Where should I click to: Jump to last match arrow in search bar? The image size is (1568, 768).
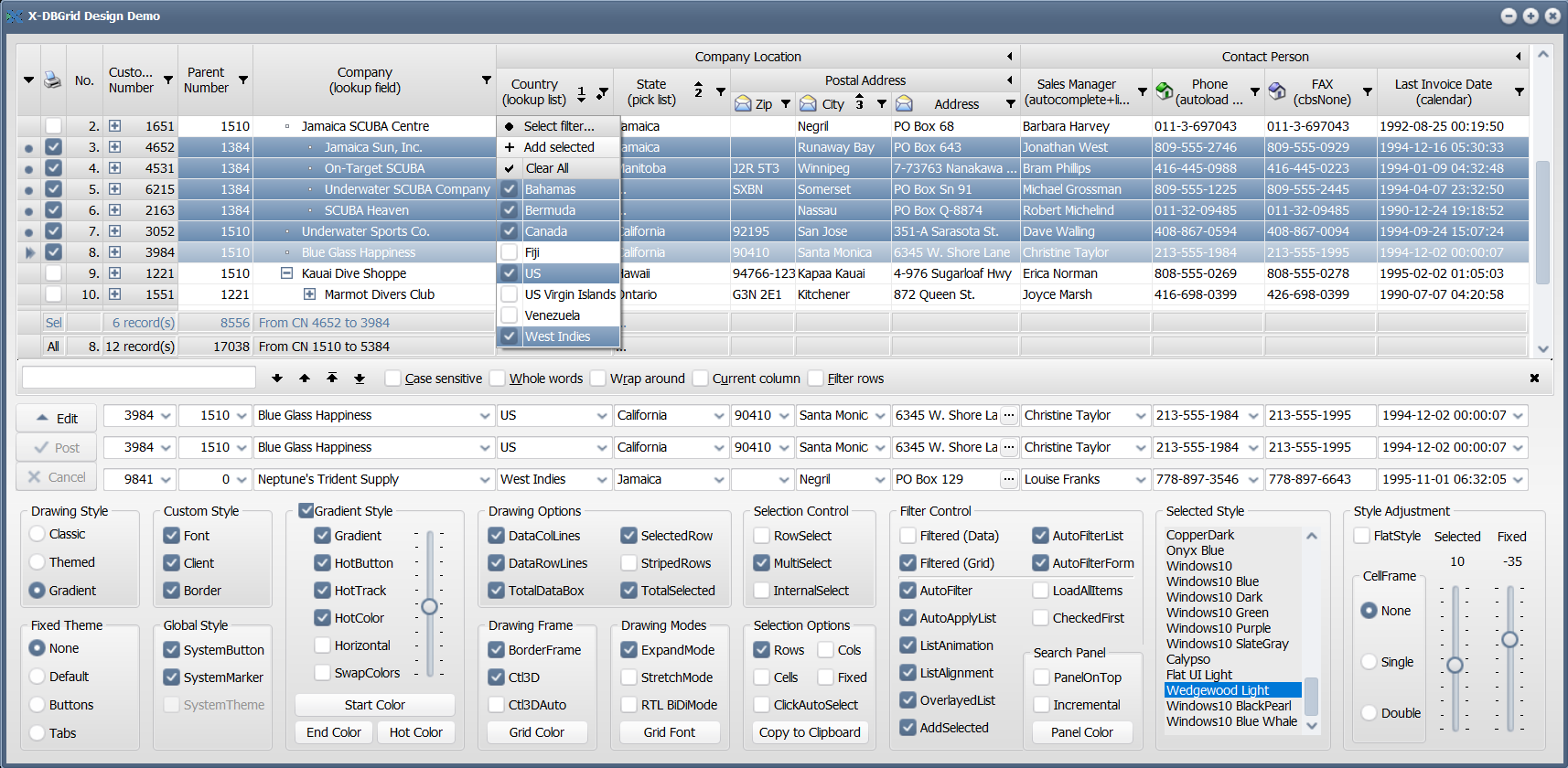pyautogui.click(x=360, y=379)
